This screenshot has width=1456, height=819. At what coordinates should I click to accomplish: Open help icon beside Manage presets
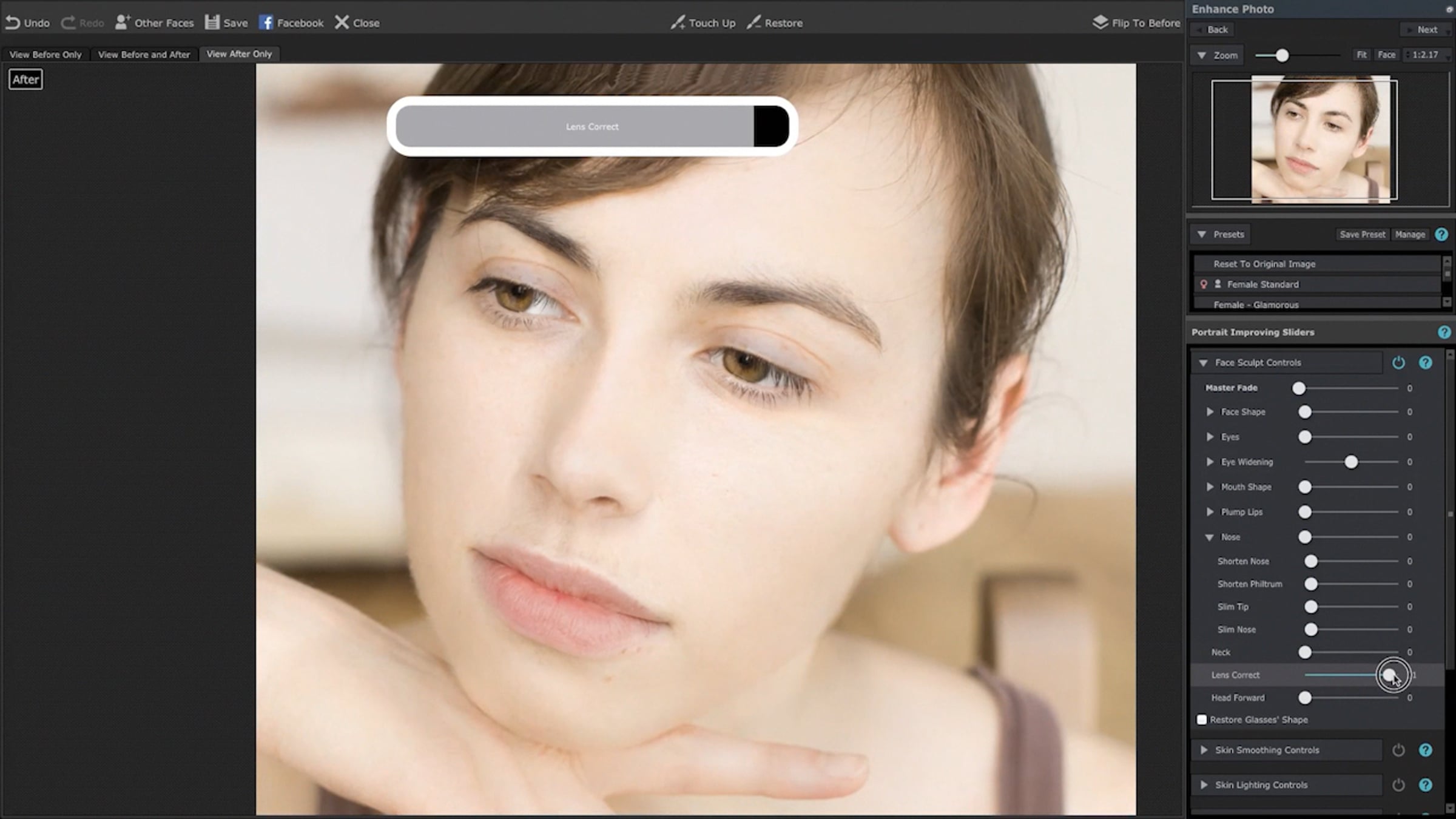(1441, 235)
